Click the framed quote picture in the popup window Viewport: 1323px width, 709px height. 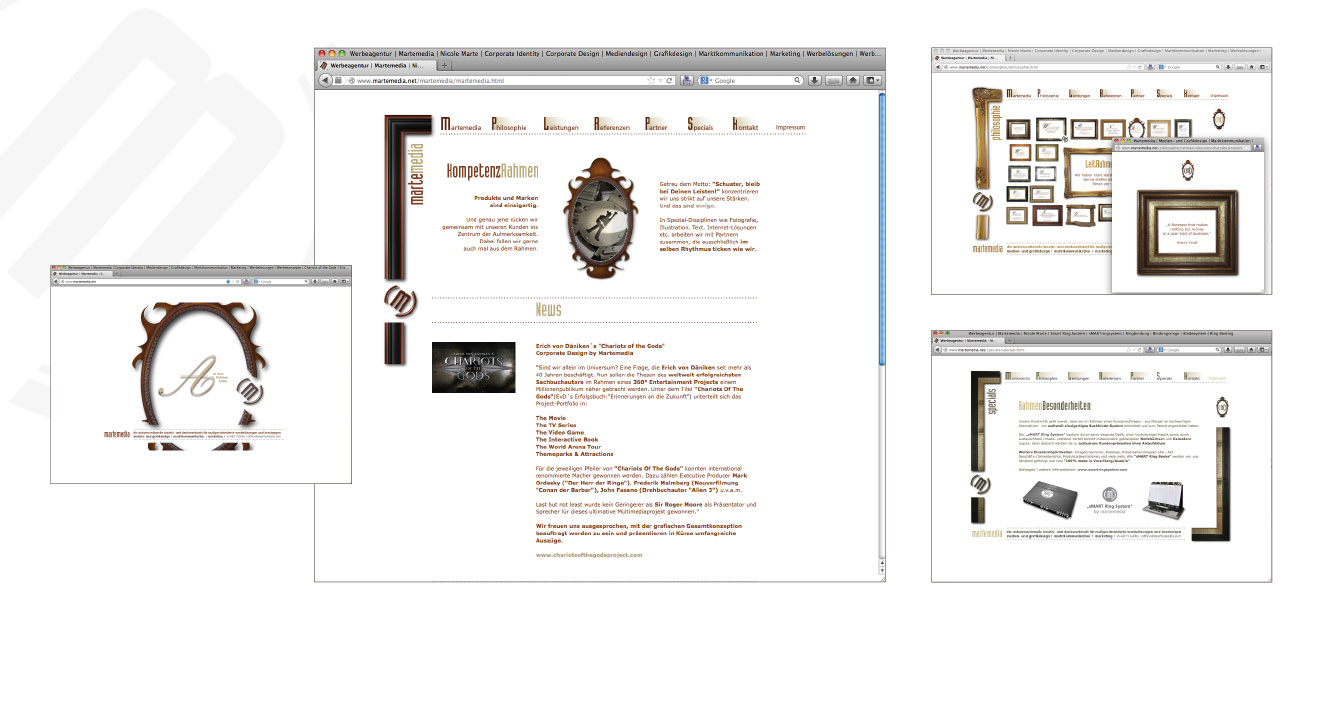pos(1190,230)
